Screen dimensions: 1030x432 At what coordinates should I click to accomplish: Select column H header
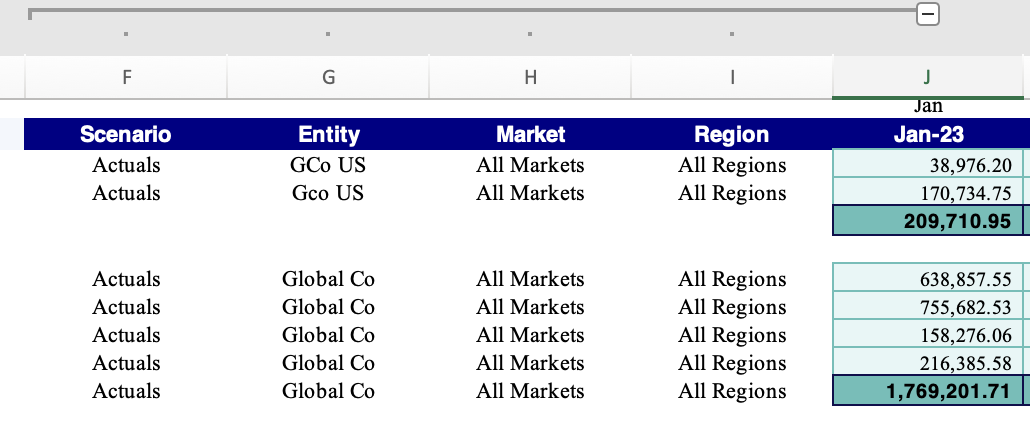[530, 77]
